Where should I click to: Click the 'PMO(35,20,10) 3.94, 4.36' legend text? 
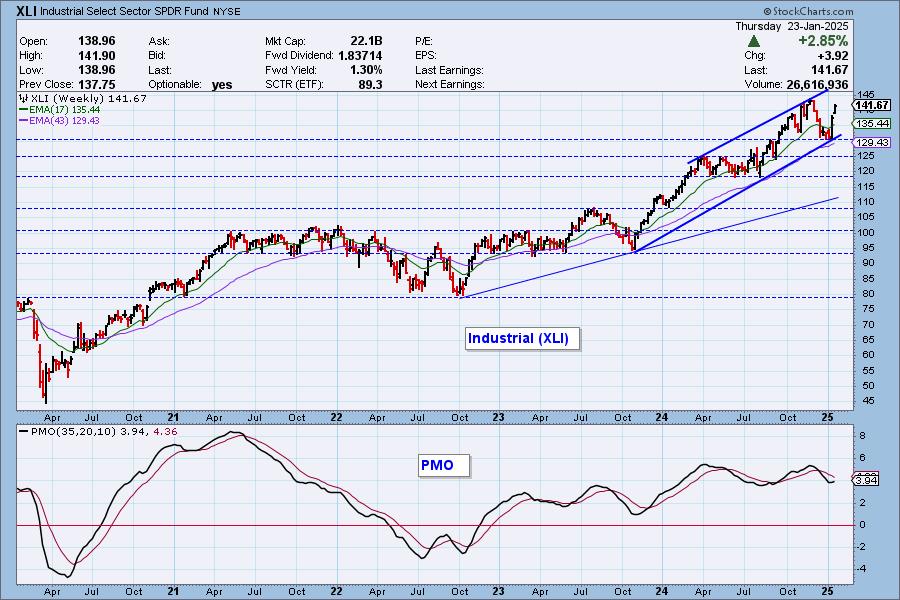click(x=104, y=432)
